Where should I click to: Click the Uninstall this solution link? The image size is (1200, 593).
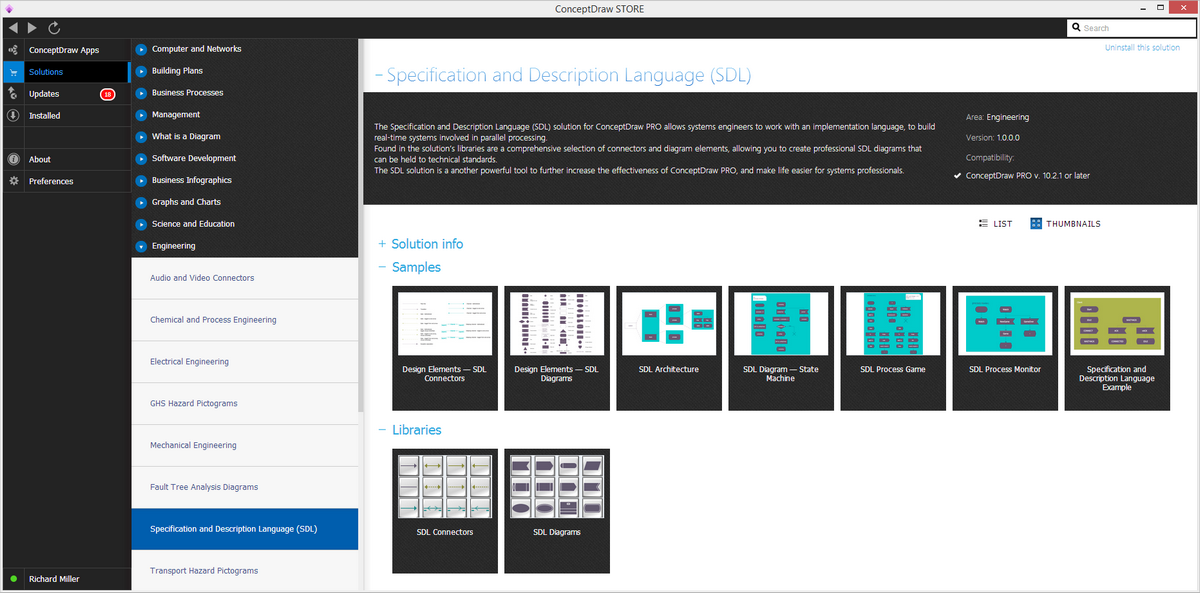[1142, 48]
